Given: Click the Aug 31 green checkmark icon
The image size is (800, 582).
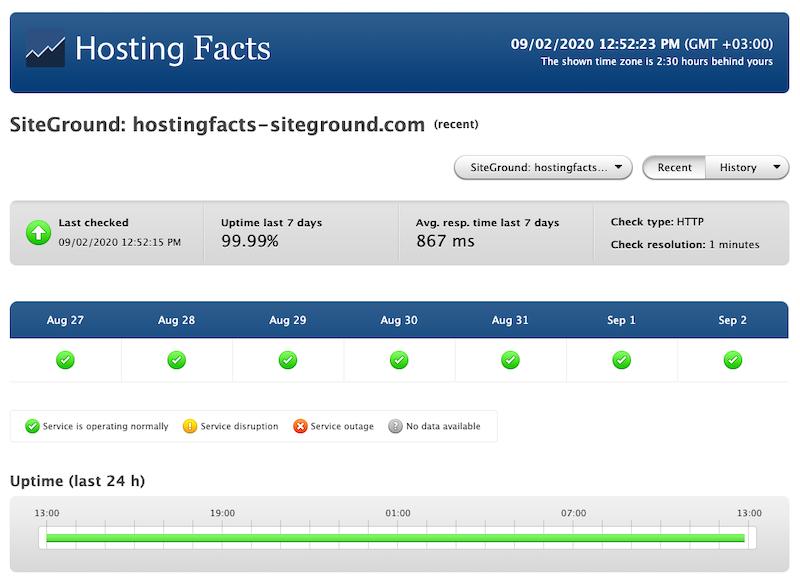Looking at the screenshot, I should [510, 360].
